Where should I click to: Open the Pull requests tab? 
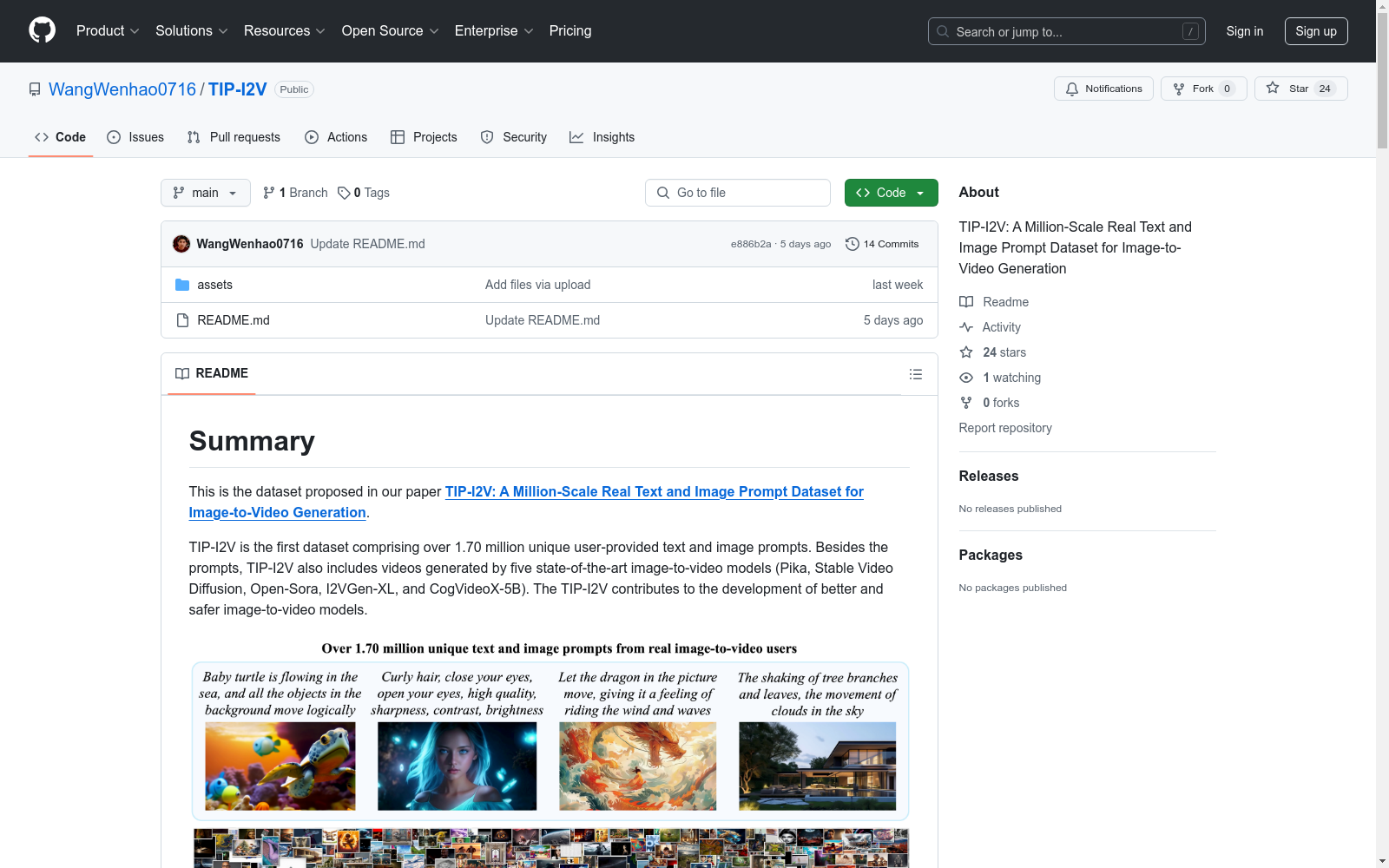234,137
